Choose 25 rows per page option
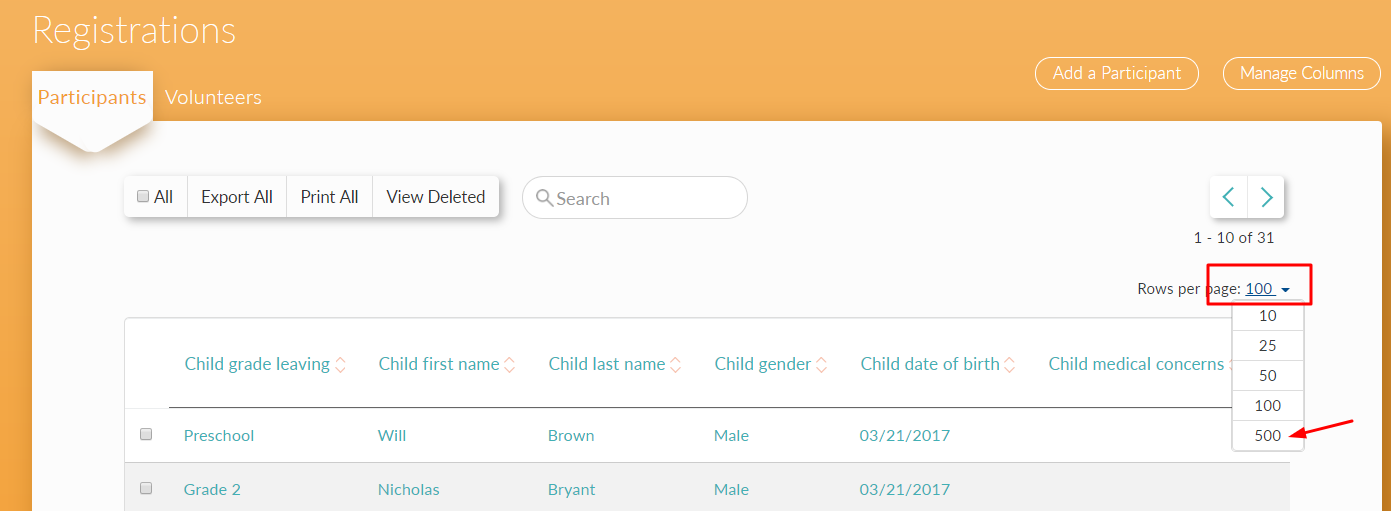Viewport: 1391px width, 511px height. (1267, 345)
